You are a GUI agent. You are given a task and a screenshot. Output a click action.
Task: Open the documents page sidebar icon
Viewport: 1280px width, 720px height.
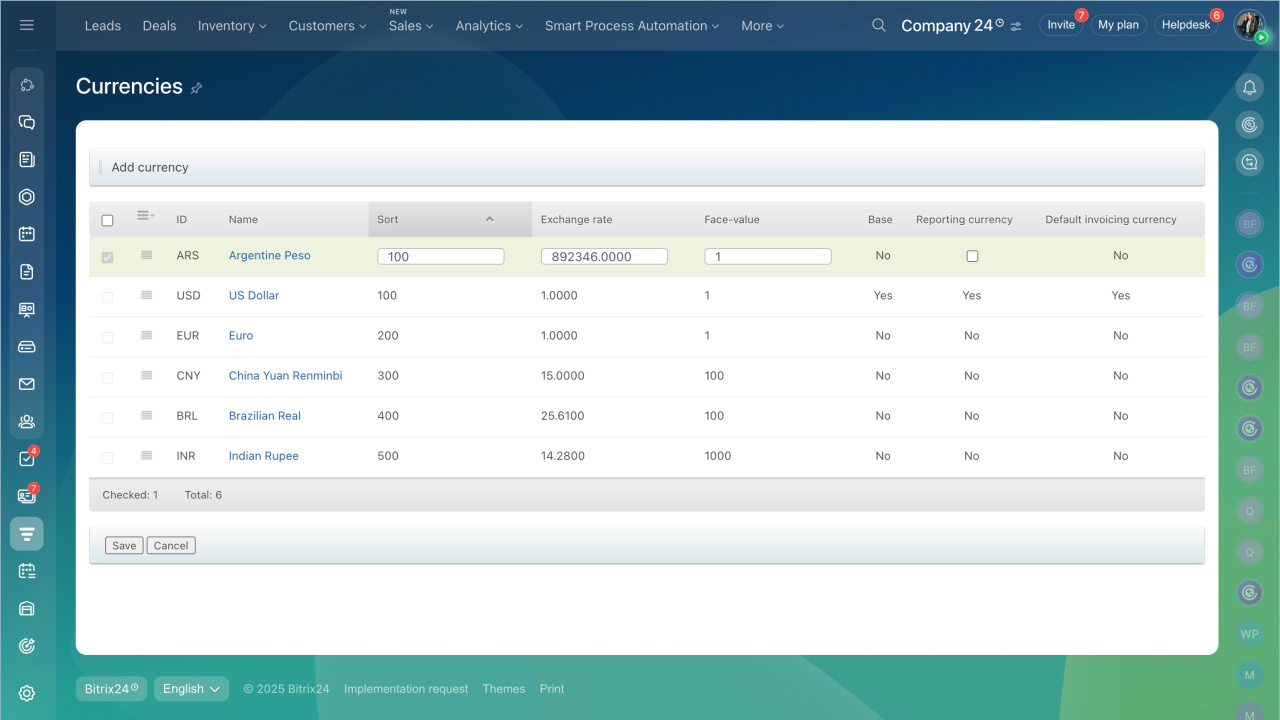pyautogui.click(x=27, y=272)
